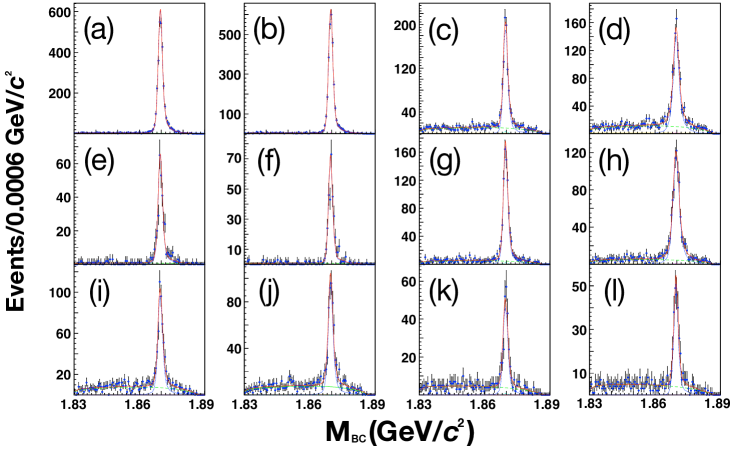The height and width of the screenshot is (451, 736).
Task: Click the red peak tip in top-left plot
Action: click(x=160, y=10)
